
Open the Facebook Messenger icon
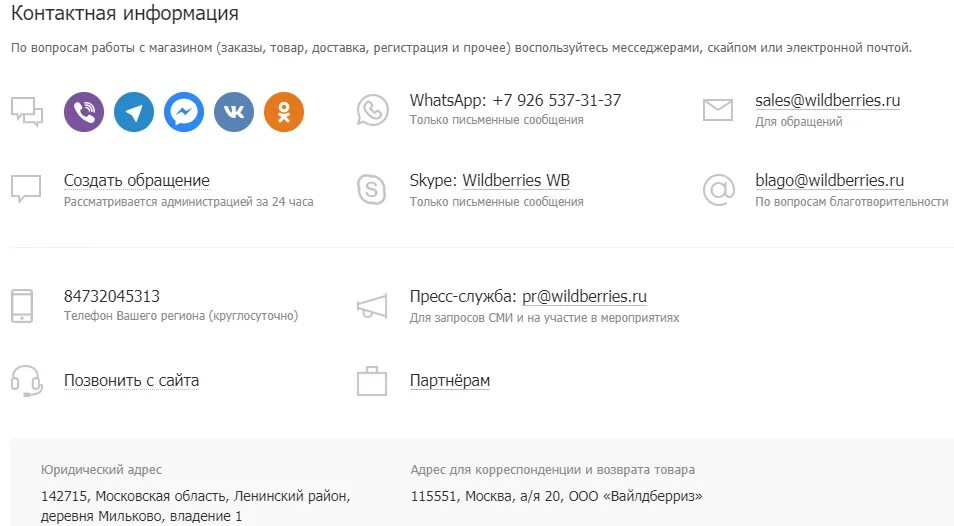(184, 112)
